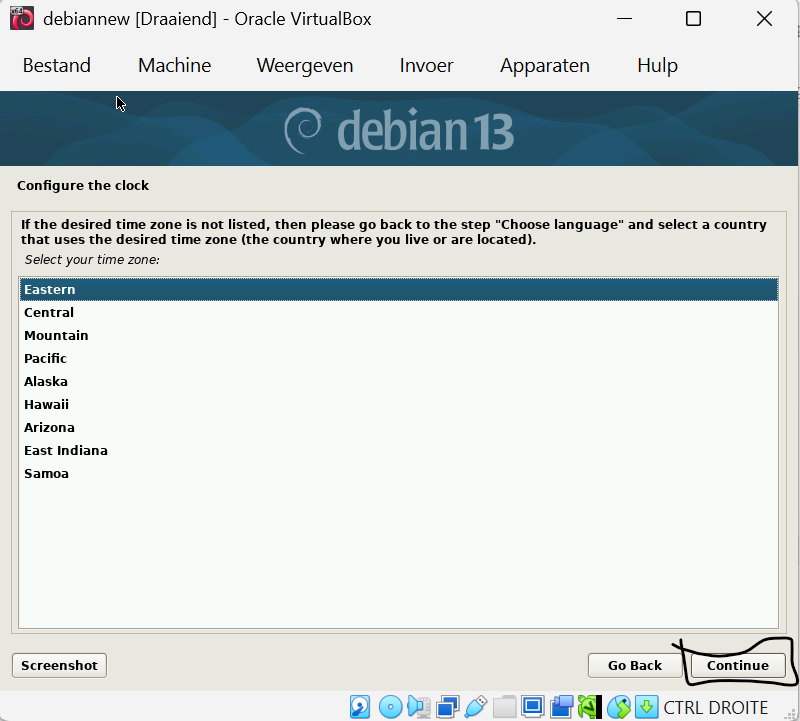Close the VirtualBox window
Screen dimensions: 800x721
(764, 19)
